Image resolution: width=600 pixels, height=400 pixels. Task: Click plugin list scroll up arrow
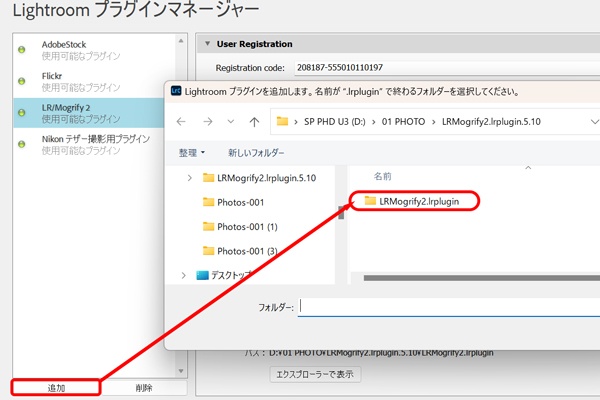pos(181,41)
